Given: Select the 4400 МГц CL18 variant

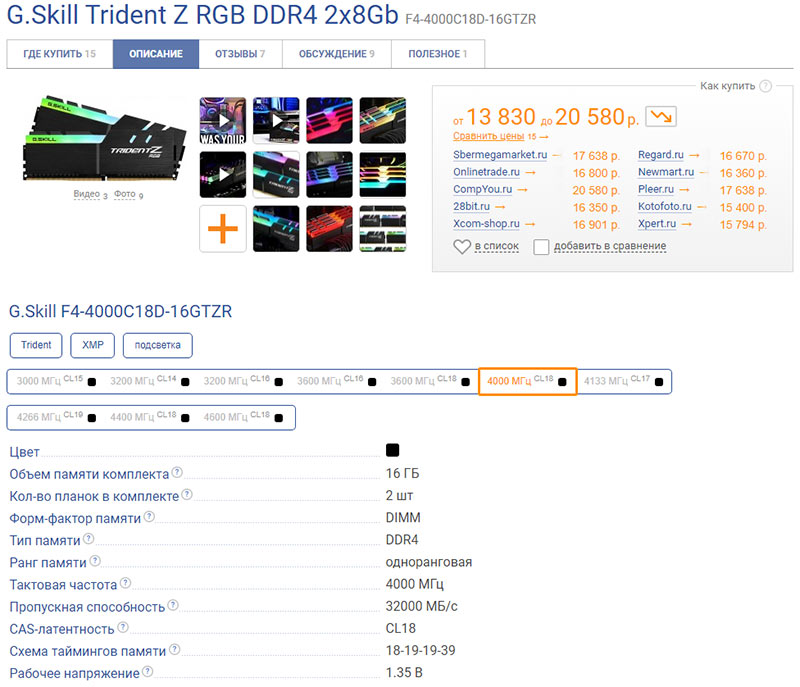Looking at the screenshot, I should (x=149, y=417).
